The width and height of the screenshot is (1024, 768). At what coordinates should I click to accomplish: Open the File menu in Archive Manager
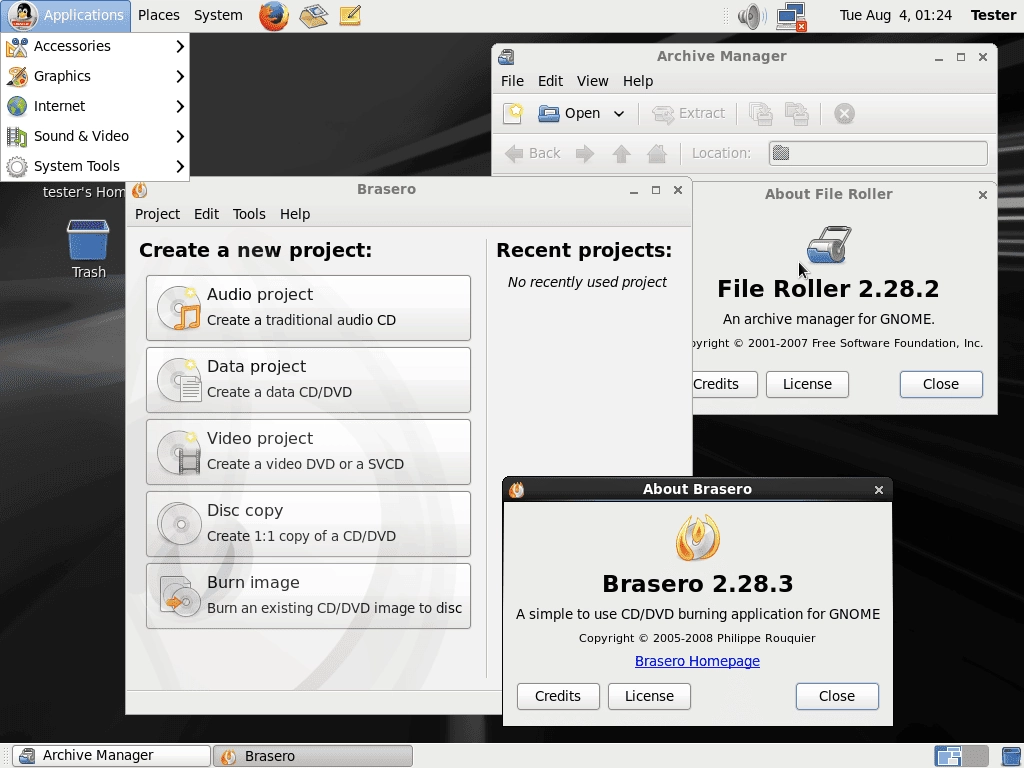click(512, 81)
